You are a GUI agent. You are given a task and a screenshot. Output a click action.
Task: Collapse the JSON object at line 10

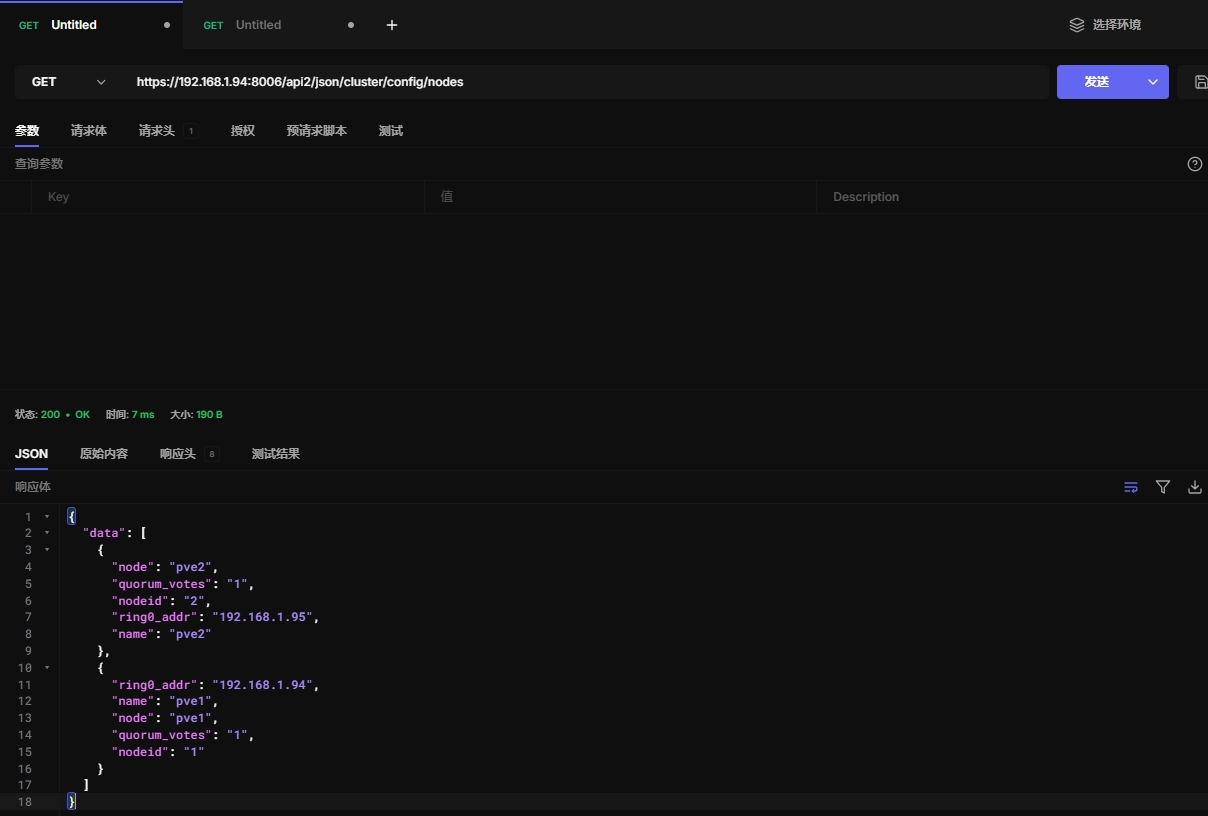click(47, 667)
